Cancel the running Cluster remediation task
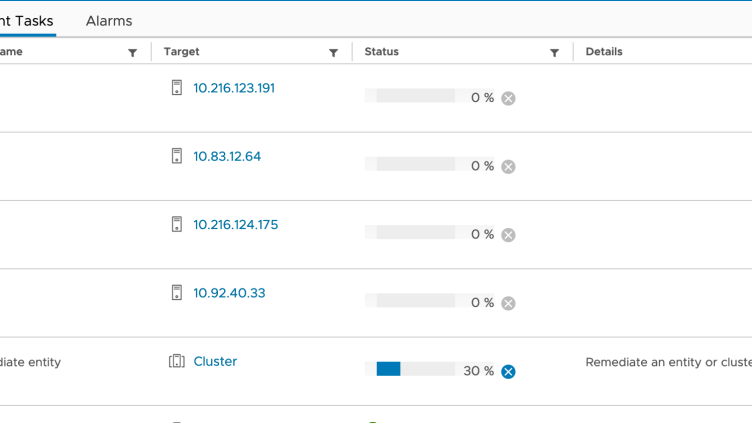 [508, 372]
